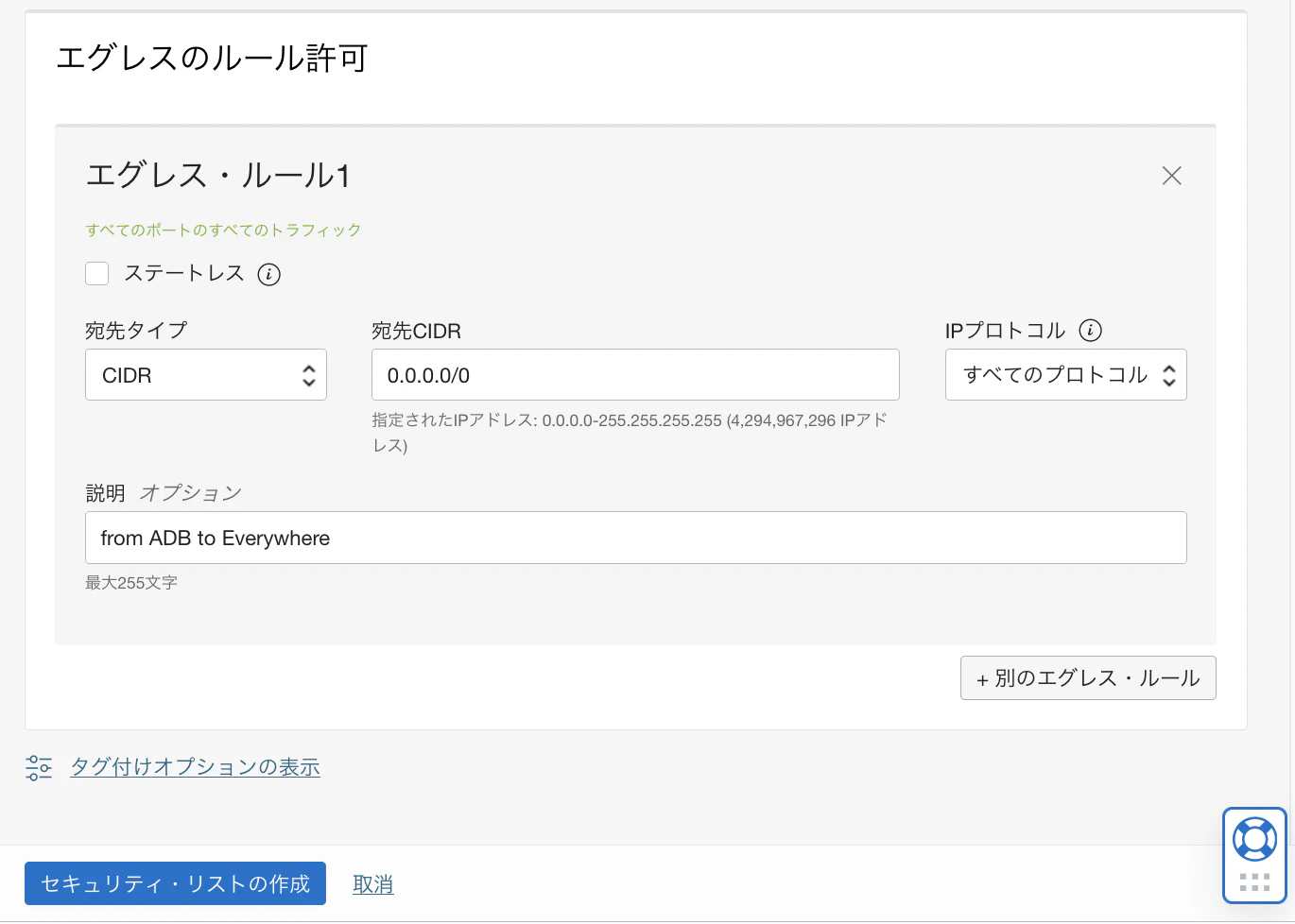Open the help lifebuoy widget
Viewport: 1295px width, 924px height.
click(x=1254, y=839)
